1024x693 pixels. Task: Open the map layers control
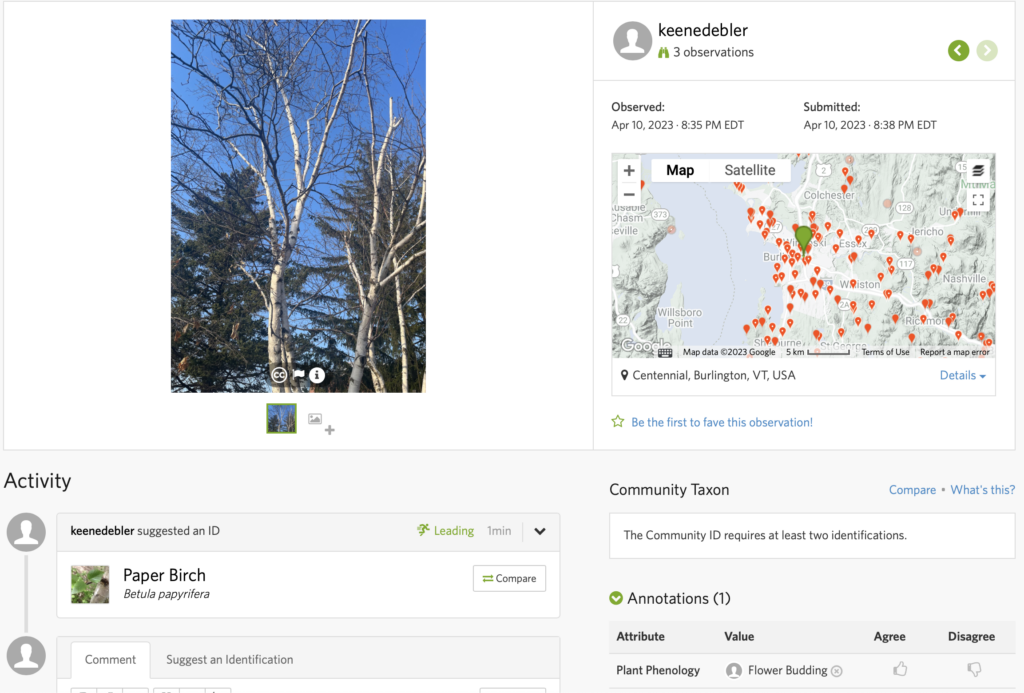(x=978, y=170)
